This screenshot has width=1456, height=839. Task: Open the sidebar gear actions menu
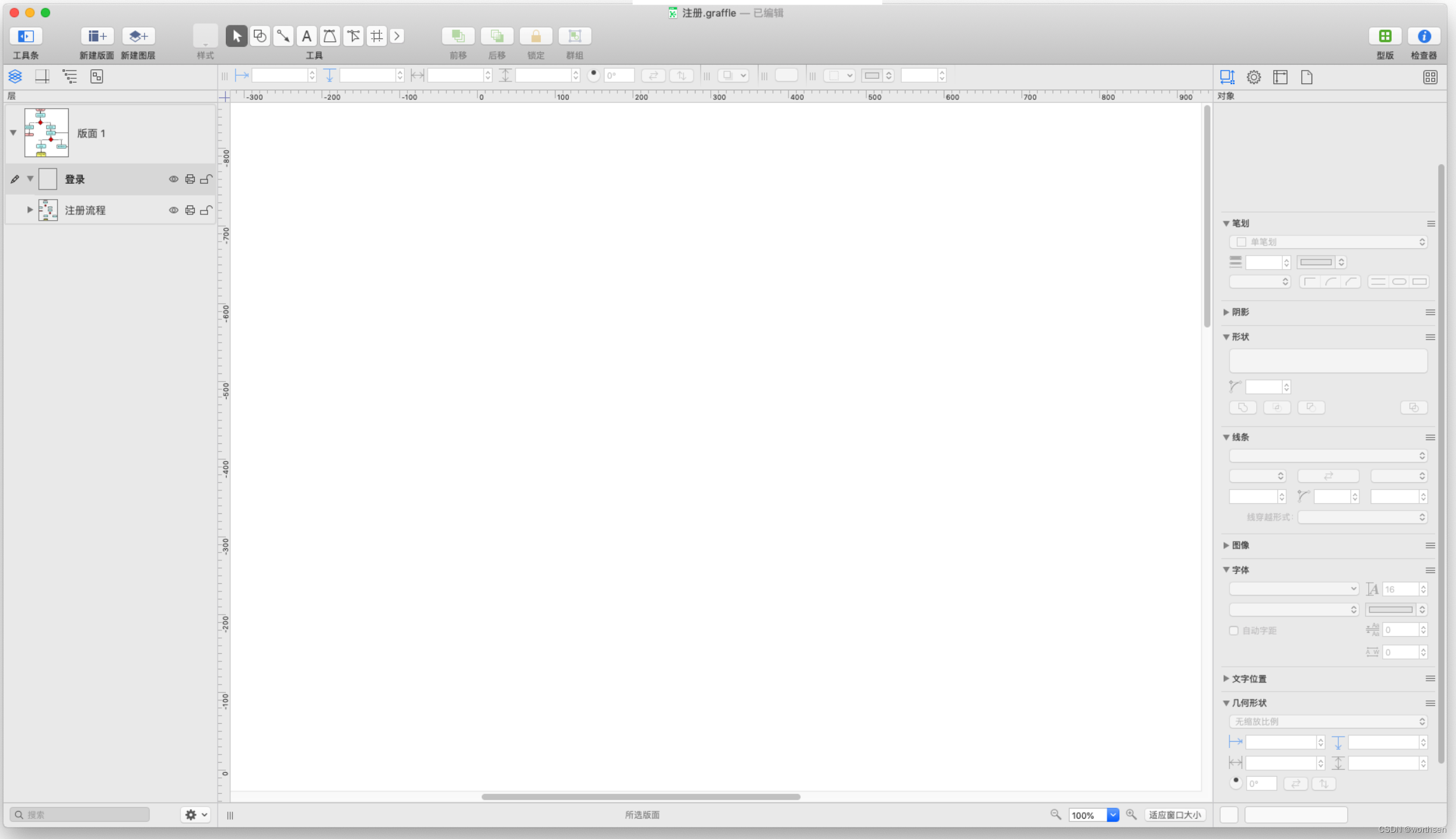point(195,814)
